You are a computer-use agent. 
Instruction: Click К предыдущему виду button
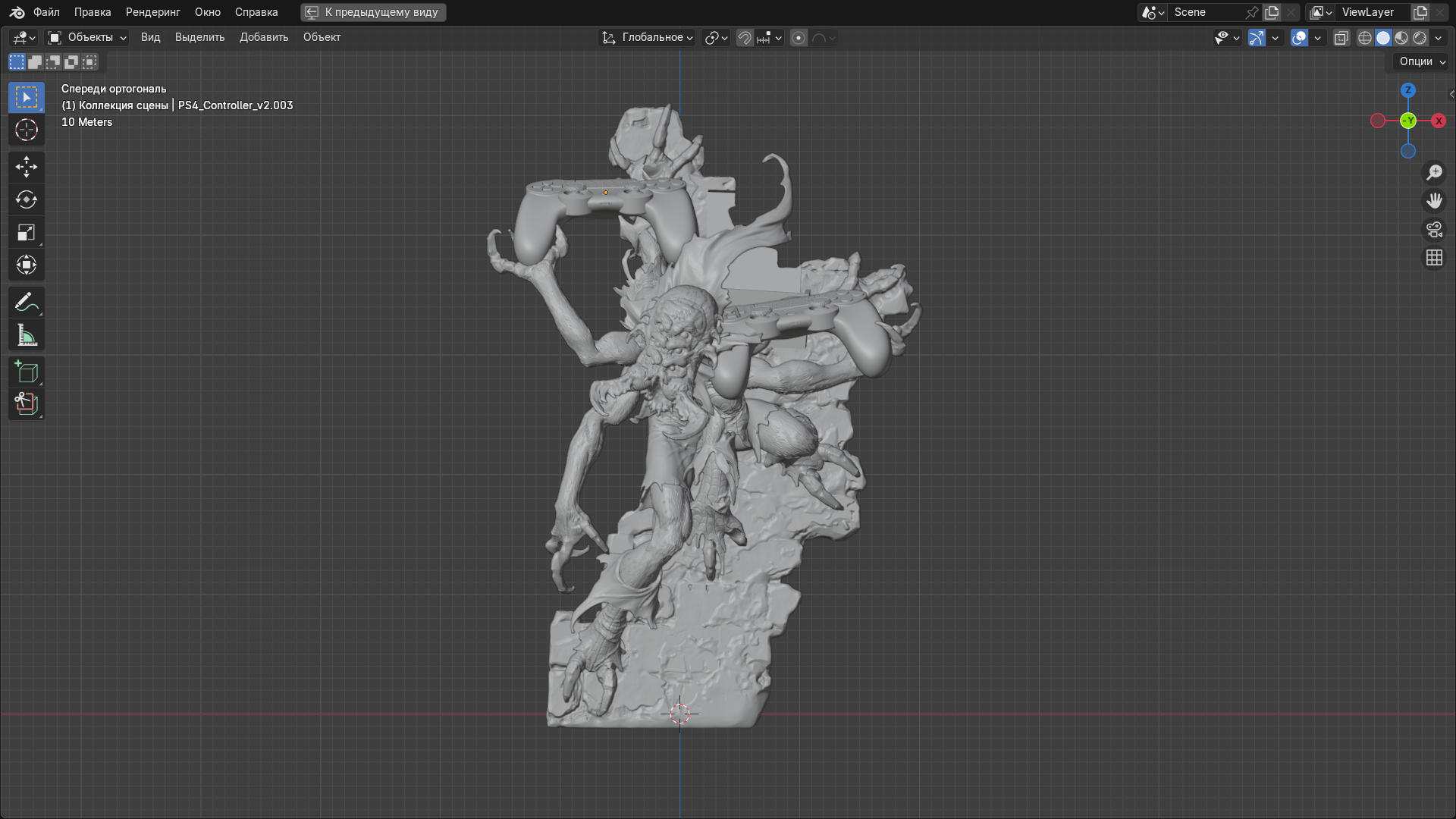tap(373, 12)
